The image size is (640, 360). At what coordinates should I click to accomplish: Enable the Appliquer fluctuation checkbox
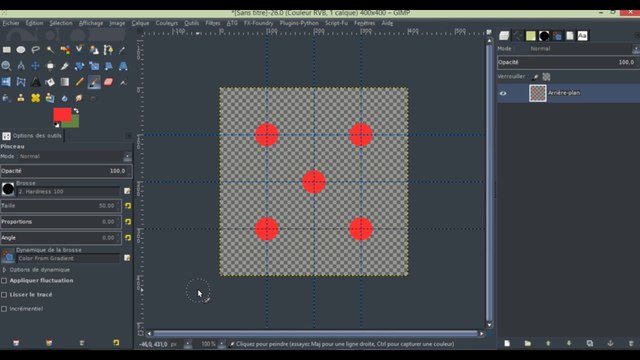tap(4, 281)
